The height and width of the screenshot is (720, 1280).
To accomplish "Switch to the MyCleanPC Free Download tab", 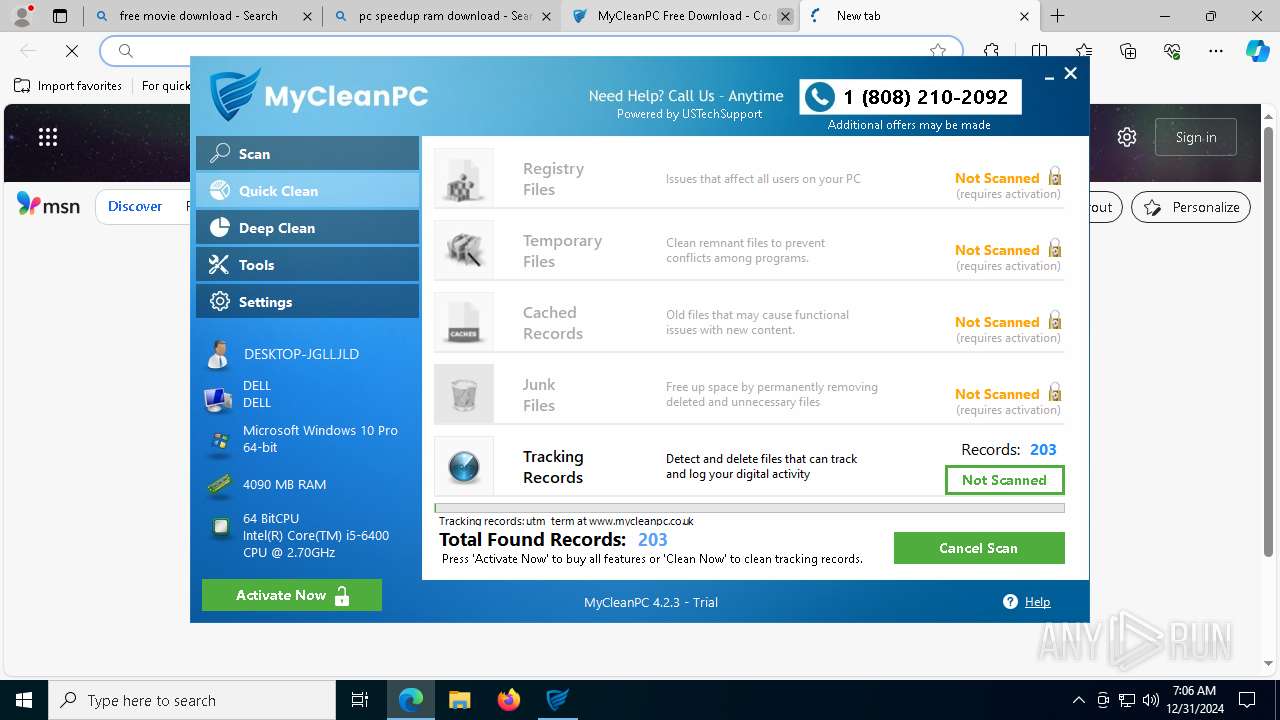I will tap(680, 16).
